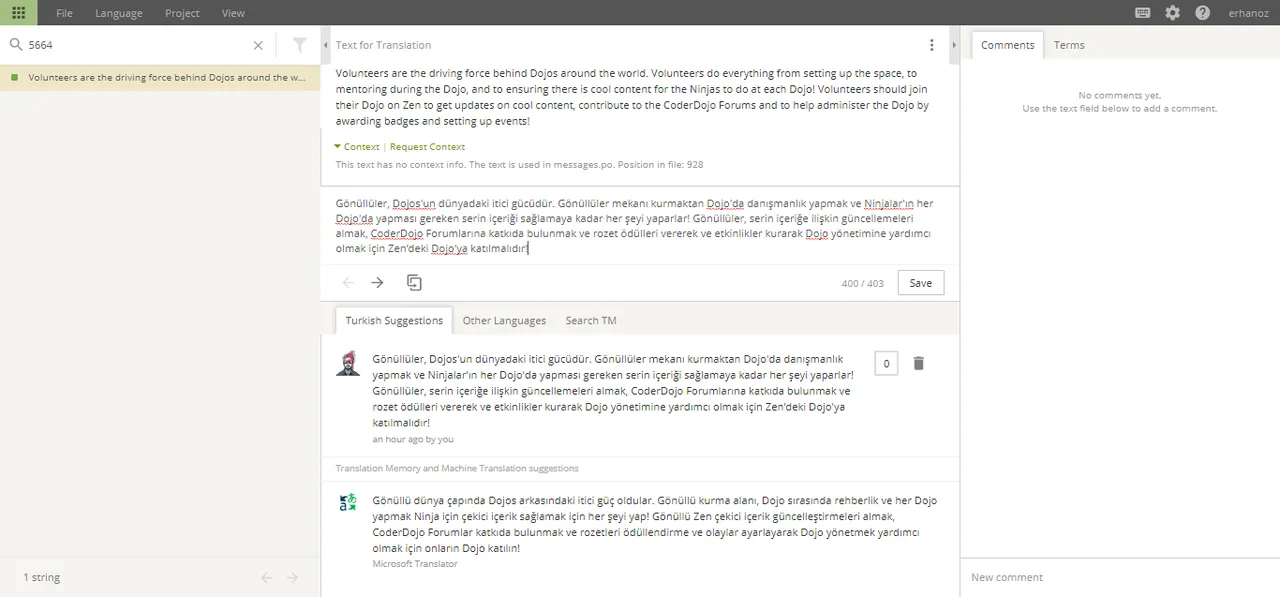1280x597 pixels.
Task: Click the 'No comments yet.' message
Action: click(x=1120, y=96)
